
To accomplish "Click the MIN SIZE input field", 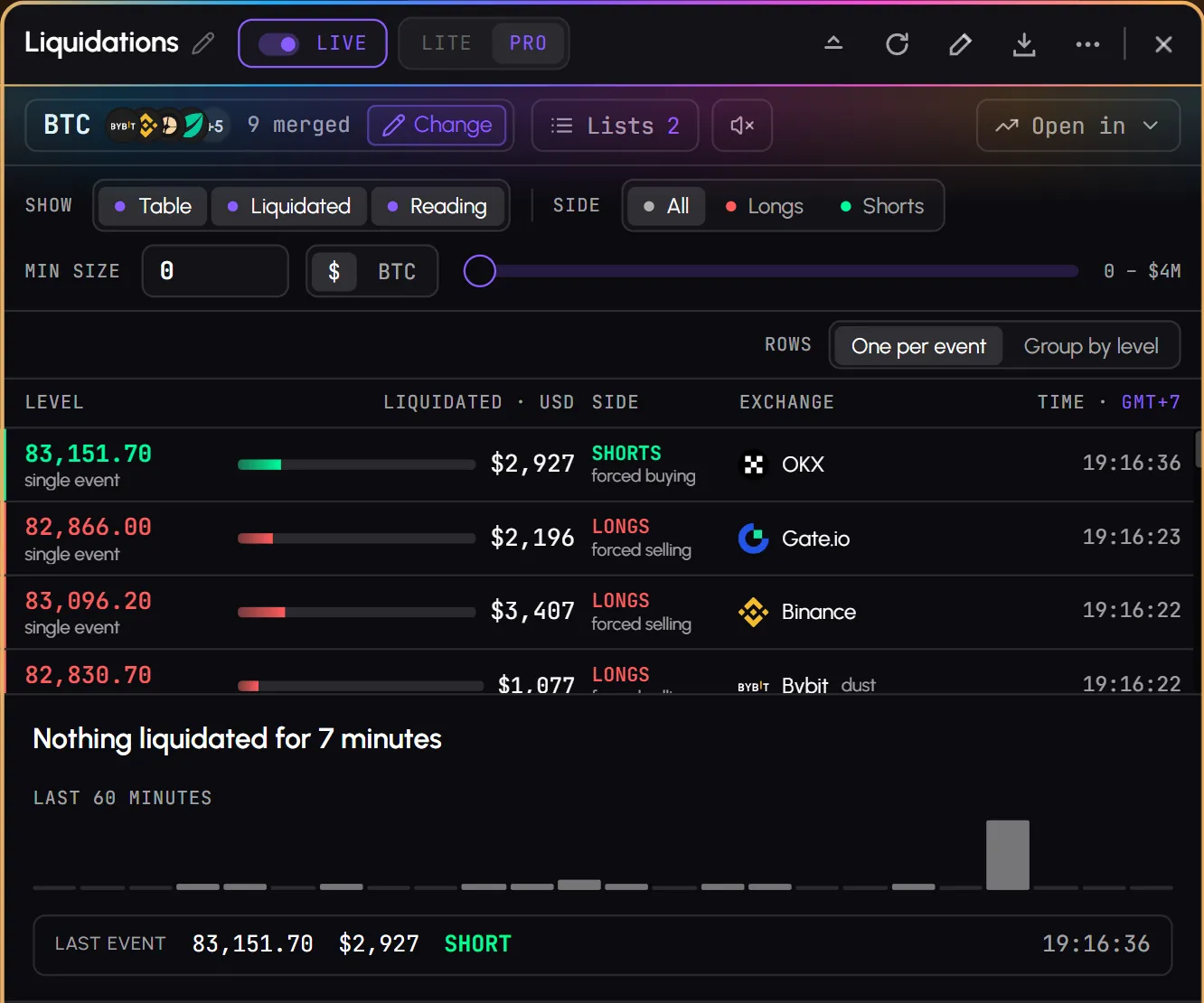I will point(215,271).
